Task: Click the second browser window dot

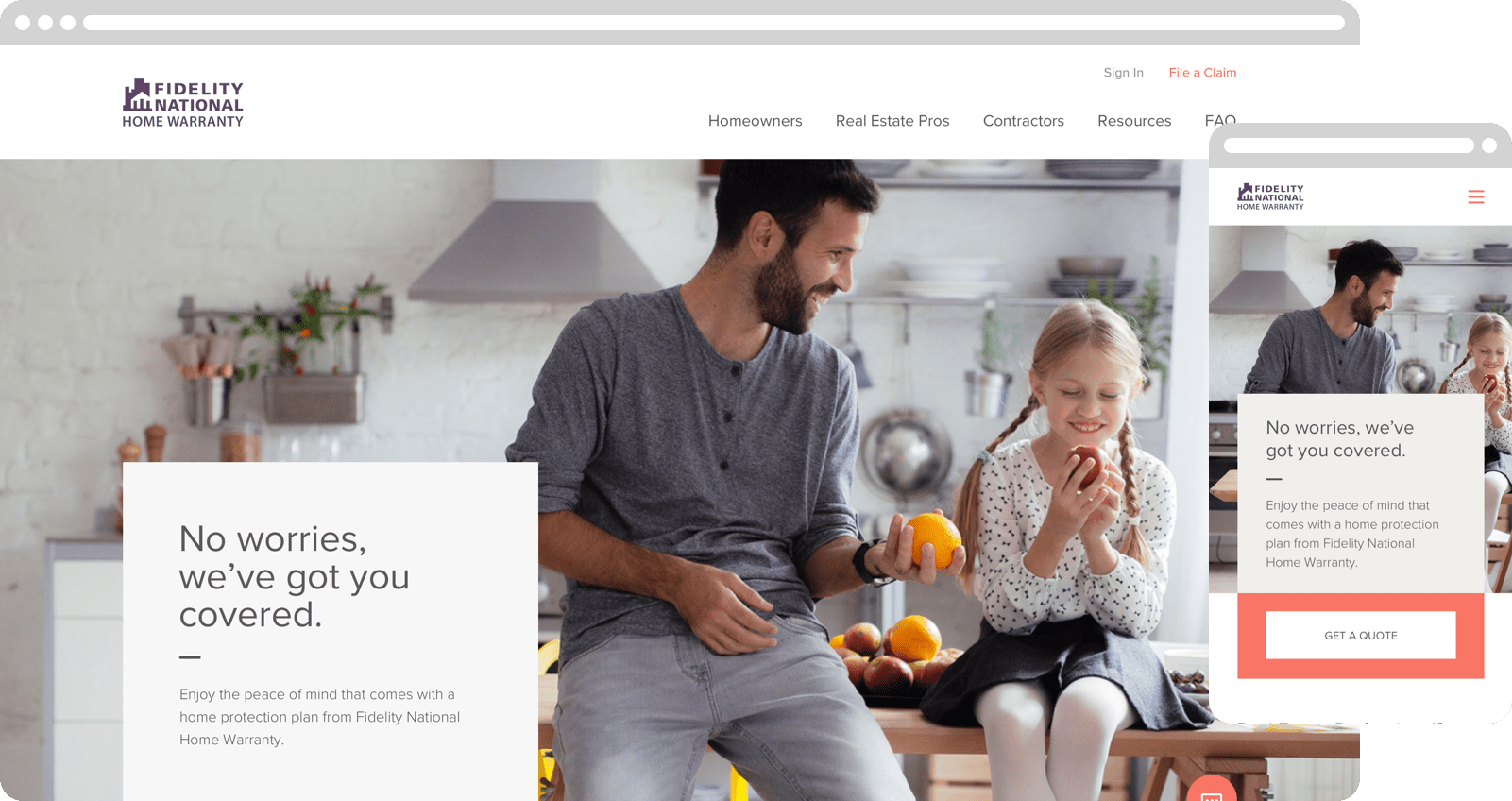Action: tap(45, 23)
